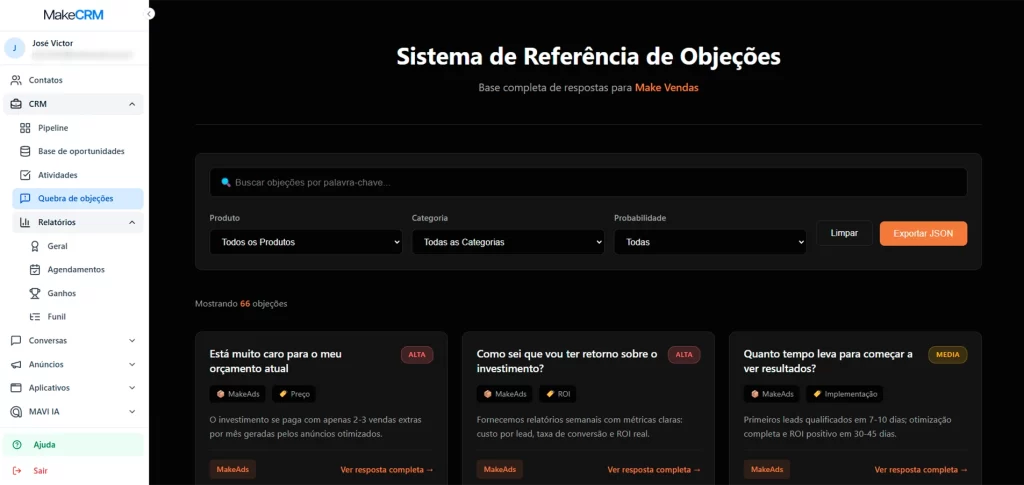Open the Geral report menu item
Image resolution: width=1024 pixels, height=485 pixels.
pos(57,246)
